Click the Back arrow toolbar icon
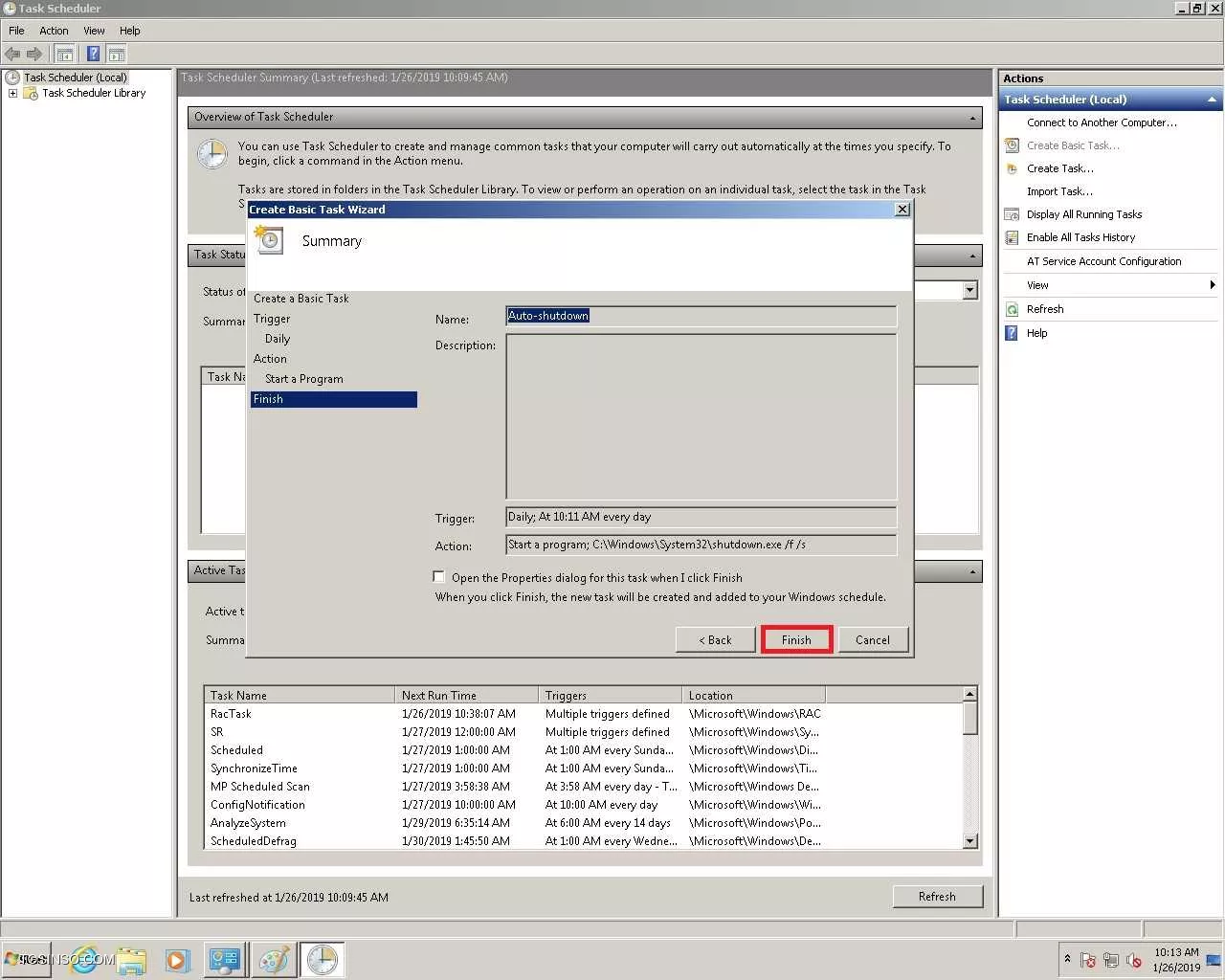The height and width of the screenshot is (980, 1225). coord(12,54)
